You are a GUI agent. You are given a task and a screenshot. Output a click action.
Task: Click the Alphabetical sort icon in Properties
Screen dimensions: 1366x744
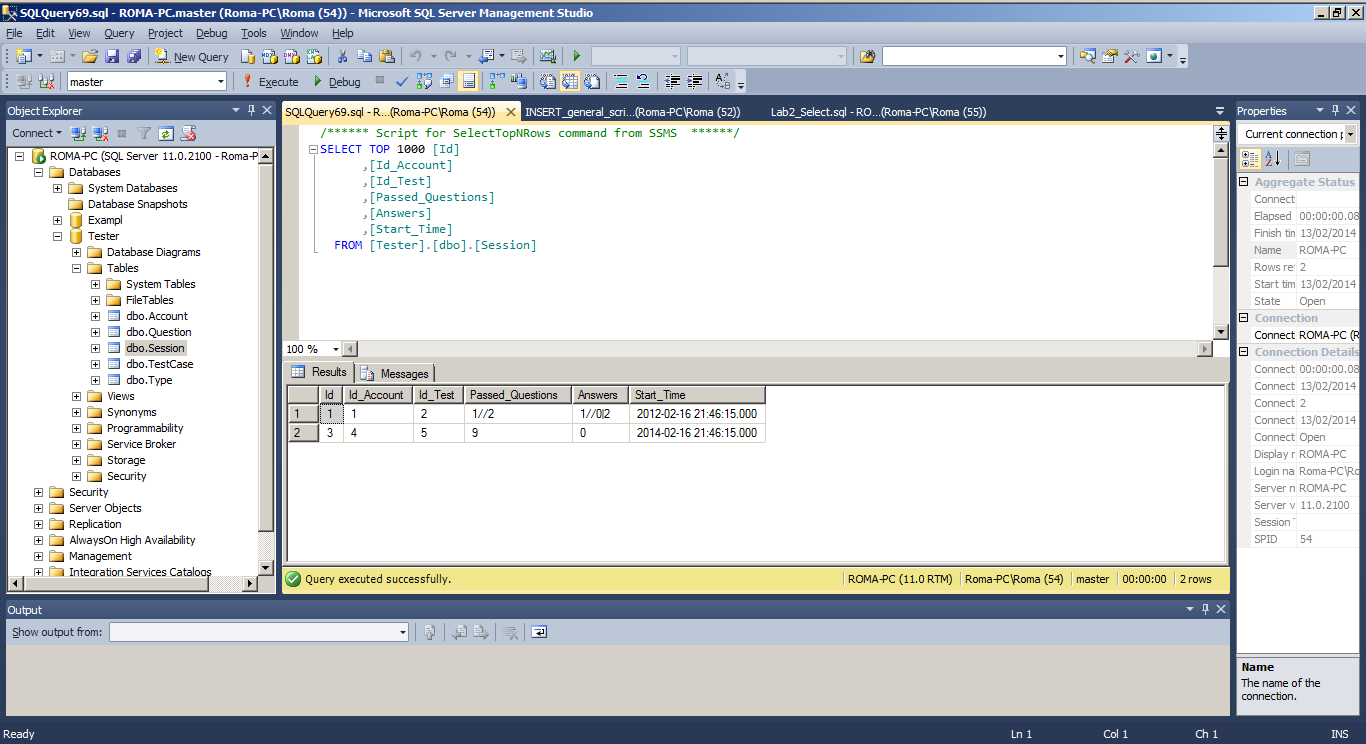pyautogui.click(x=1272, y=158)
